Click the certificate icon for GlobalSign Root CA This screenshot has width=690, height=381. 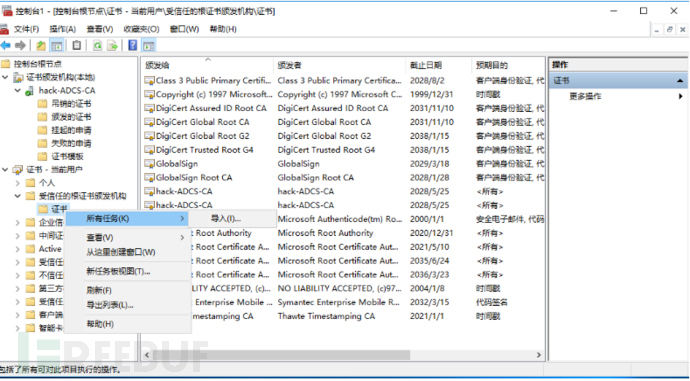[x=150, y=178]
